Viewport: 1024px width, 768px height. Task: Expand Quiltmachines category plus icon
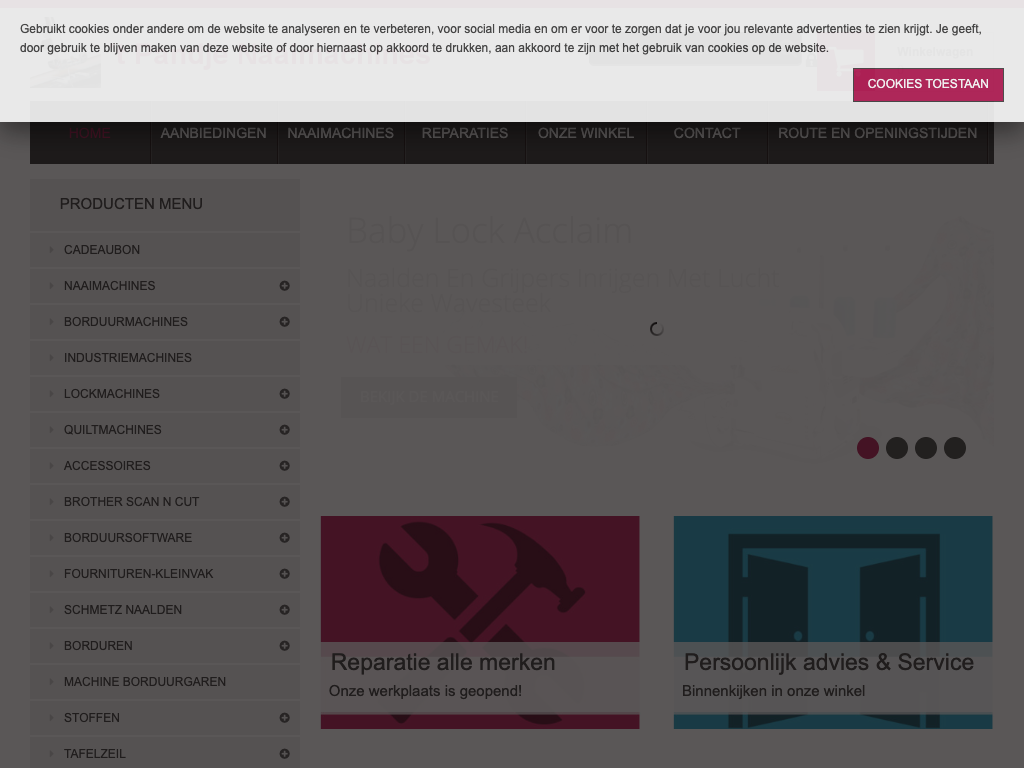point(284,430)
